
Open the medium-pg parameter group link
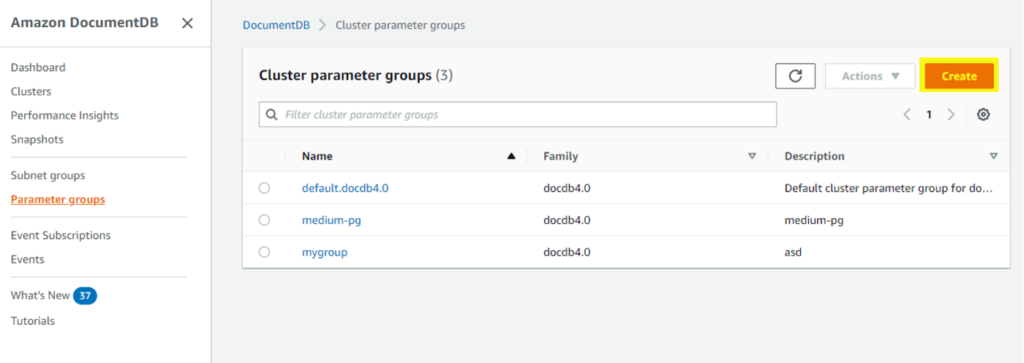pyautogui.click(x=331, y=220)
